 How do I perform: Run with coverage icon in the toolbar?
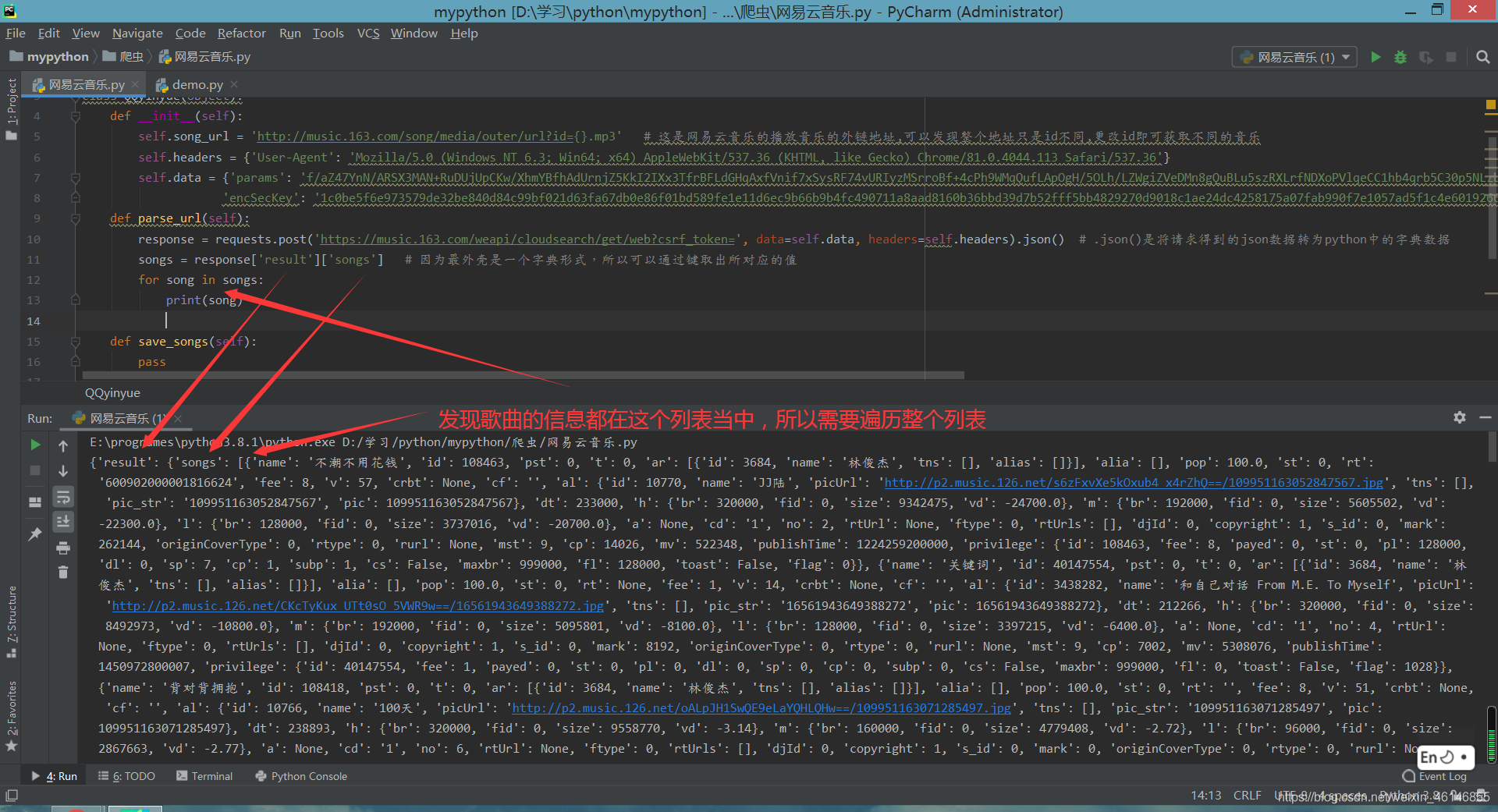click(x=1425, y=57)
